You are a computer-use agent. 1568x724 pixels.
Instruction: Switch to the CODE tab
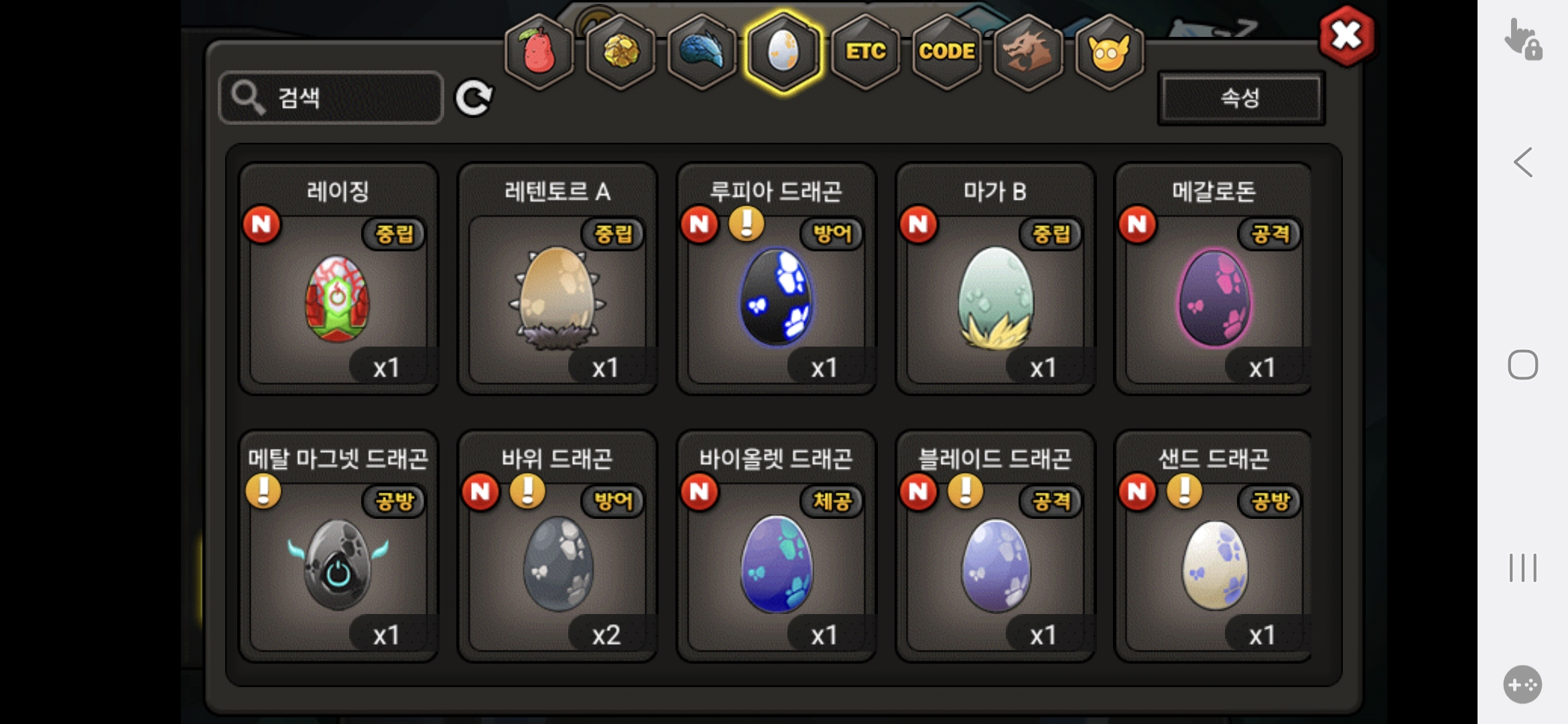tap(947, 52)
